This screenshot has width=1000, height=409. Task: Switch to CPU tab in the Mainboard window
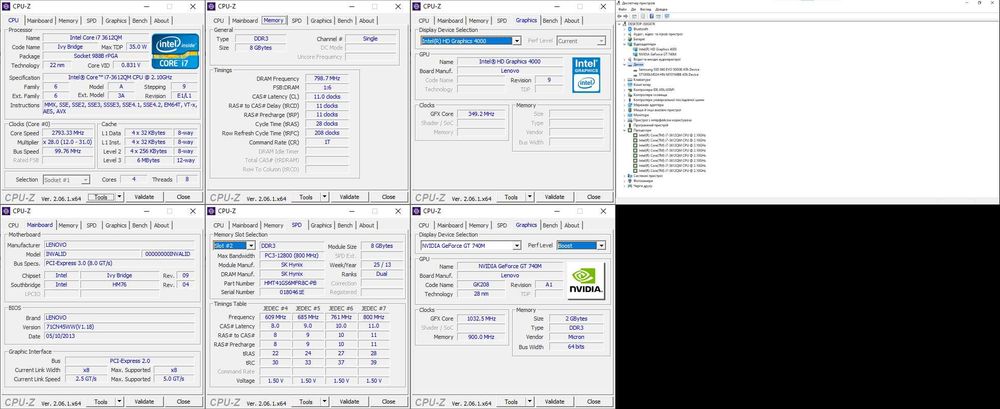[13, 225]
